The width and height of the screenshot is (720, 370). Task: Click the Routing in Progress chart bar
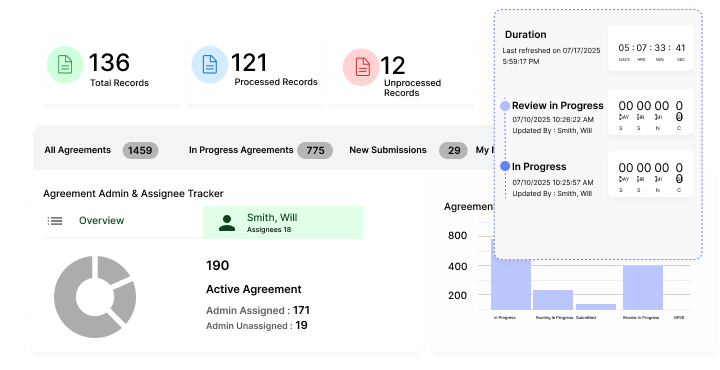(x=553, y=300)
